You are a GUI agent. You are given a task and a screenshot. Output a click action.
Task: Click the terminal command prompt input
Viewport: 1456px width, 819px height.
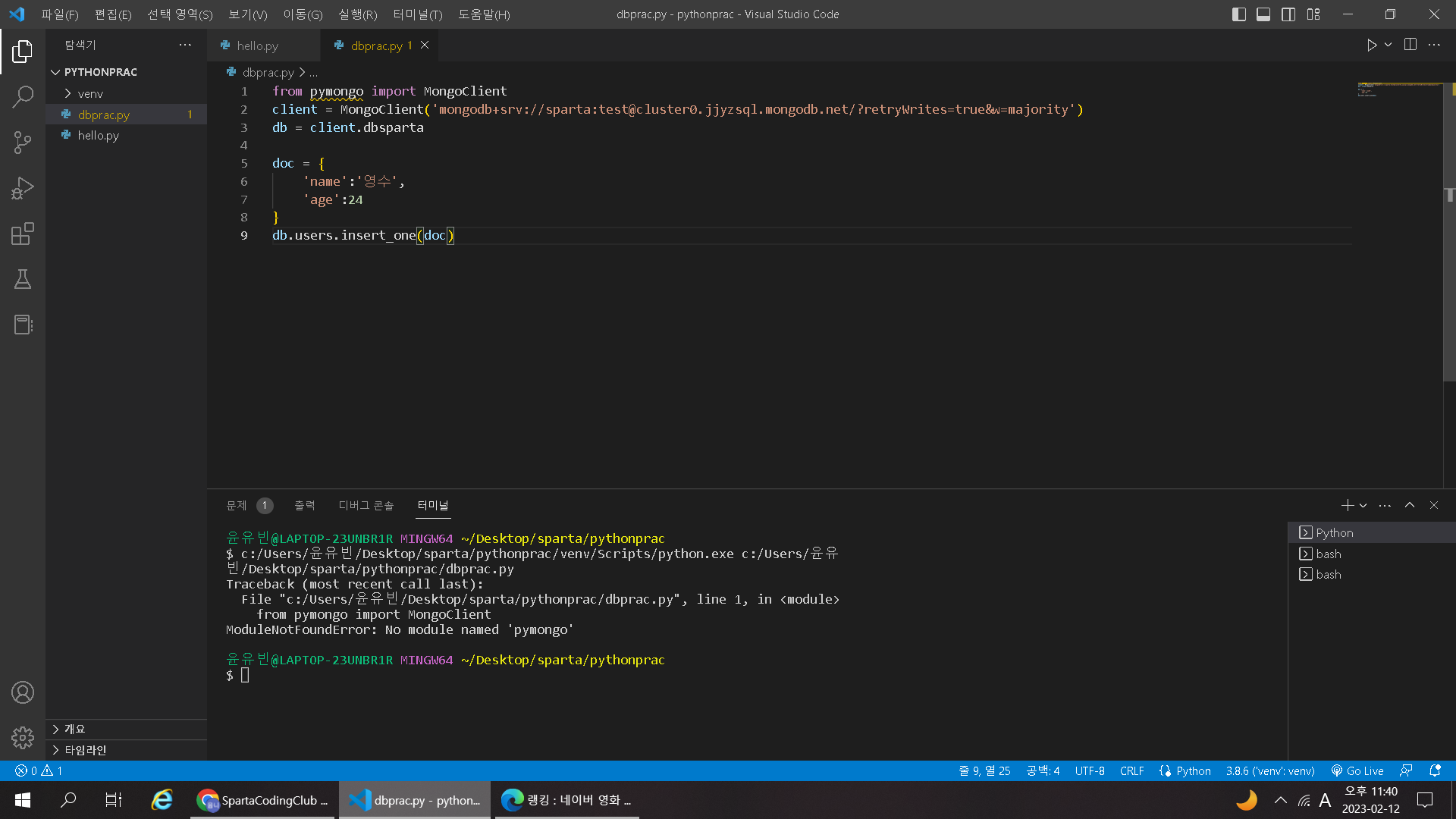(x=245, y=675)
